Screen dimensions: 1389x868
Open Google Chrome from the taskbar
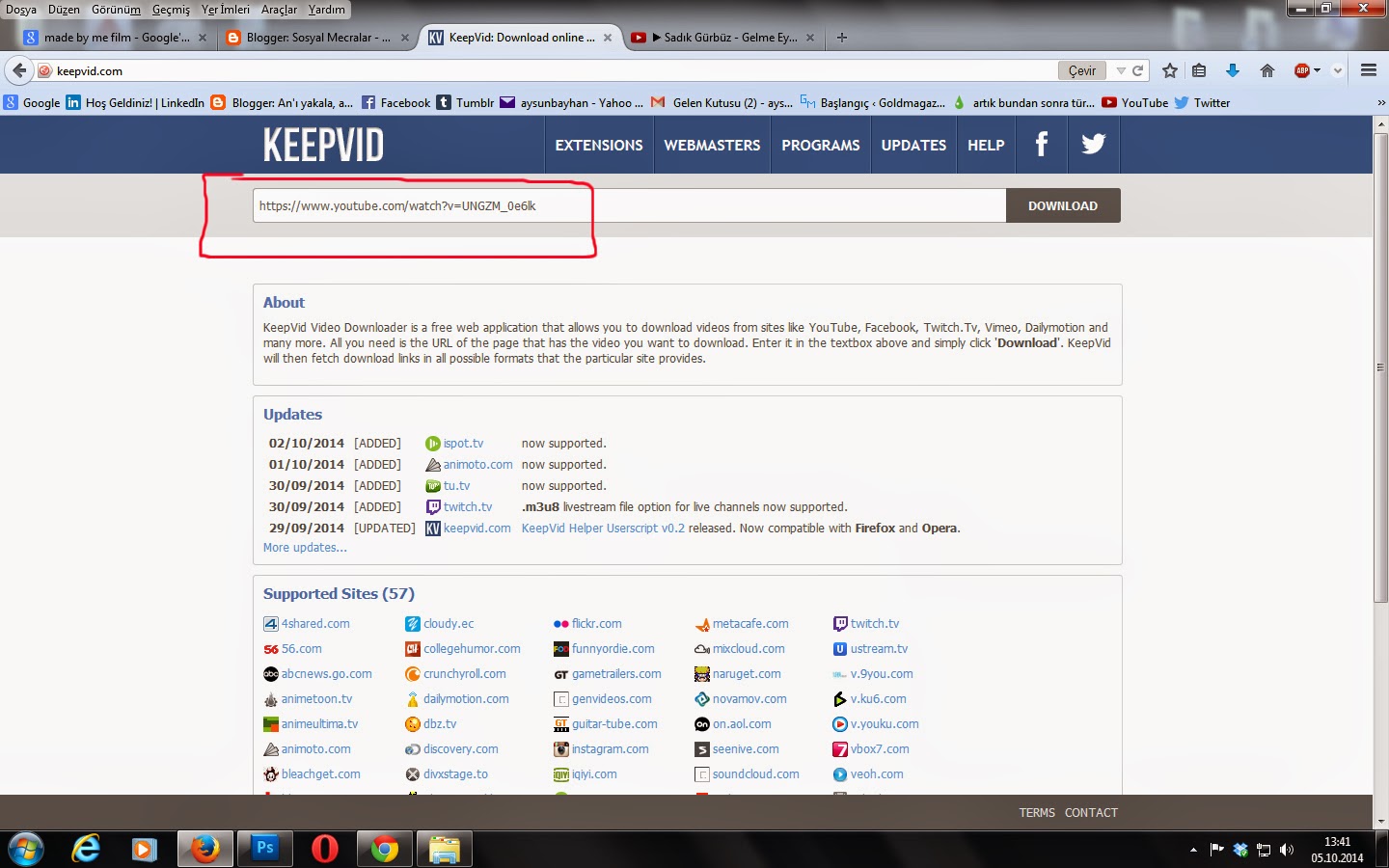[384, 849]
